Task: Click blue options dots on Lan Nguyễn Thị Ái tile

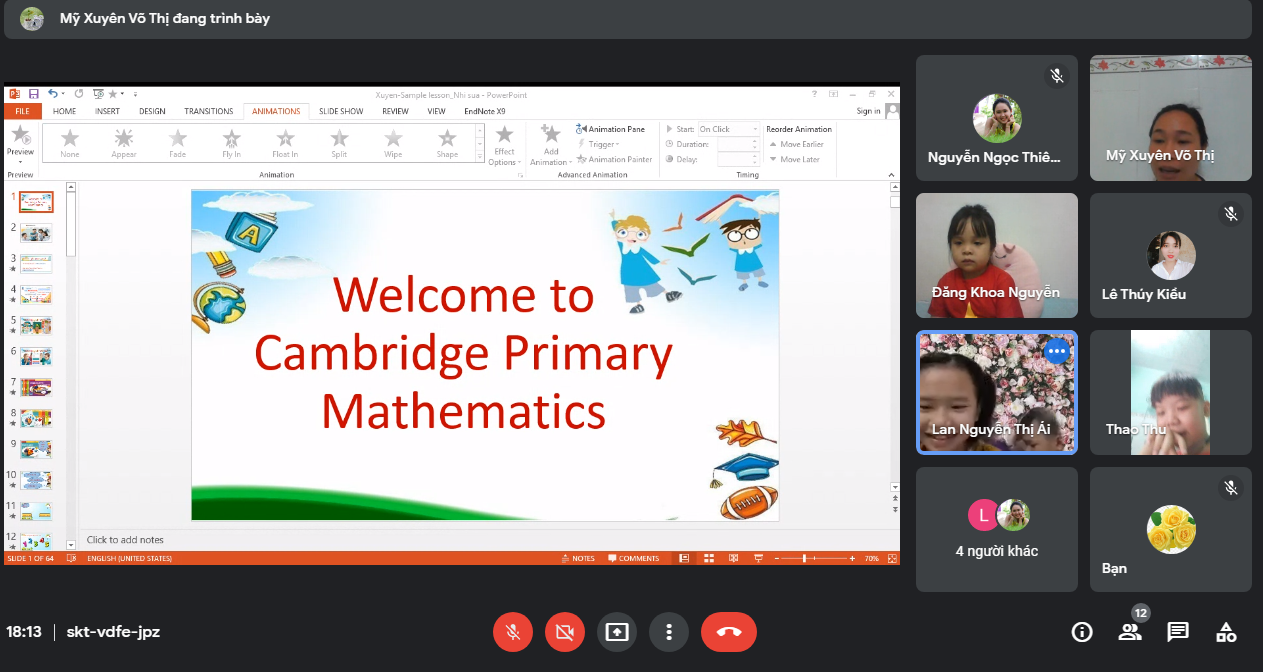Action: pyautogui.click(x=1056, y=351)
